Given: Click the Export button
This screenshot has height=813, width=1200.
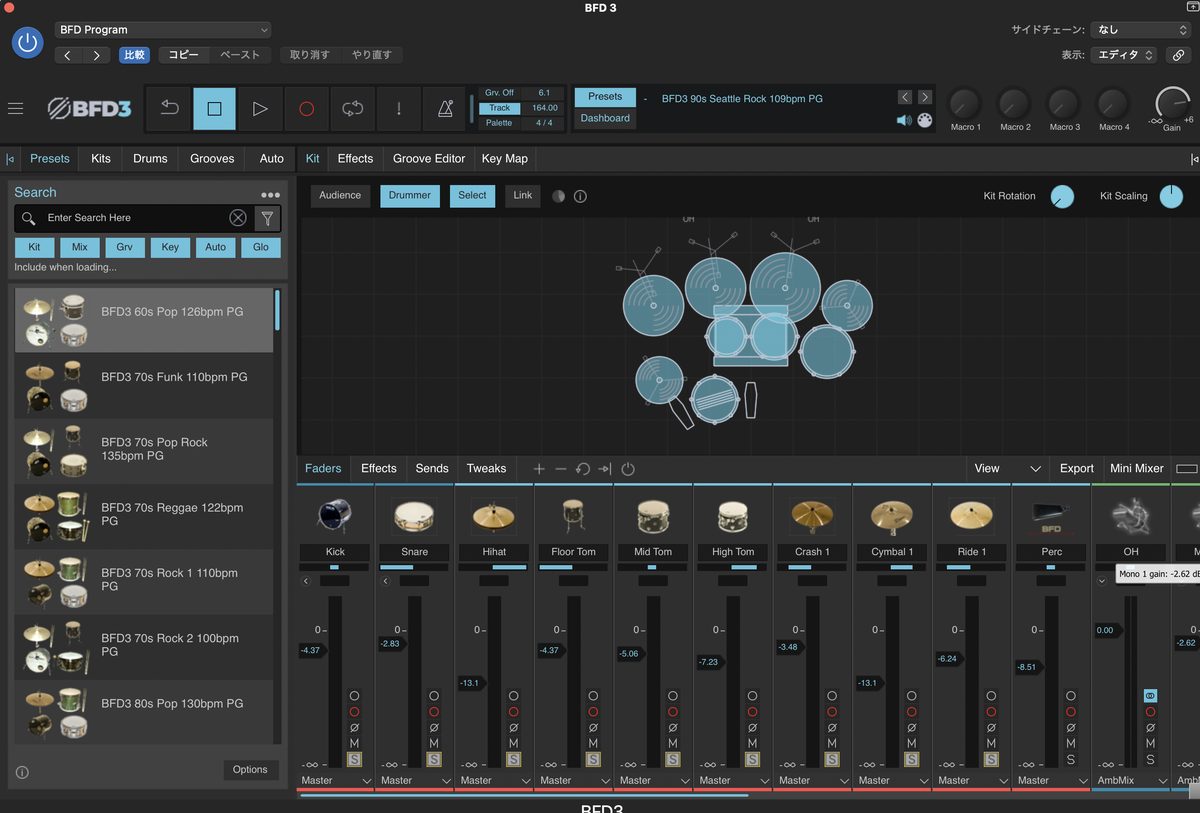Looking at the screenshot, I should click(1077, 469).
